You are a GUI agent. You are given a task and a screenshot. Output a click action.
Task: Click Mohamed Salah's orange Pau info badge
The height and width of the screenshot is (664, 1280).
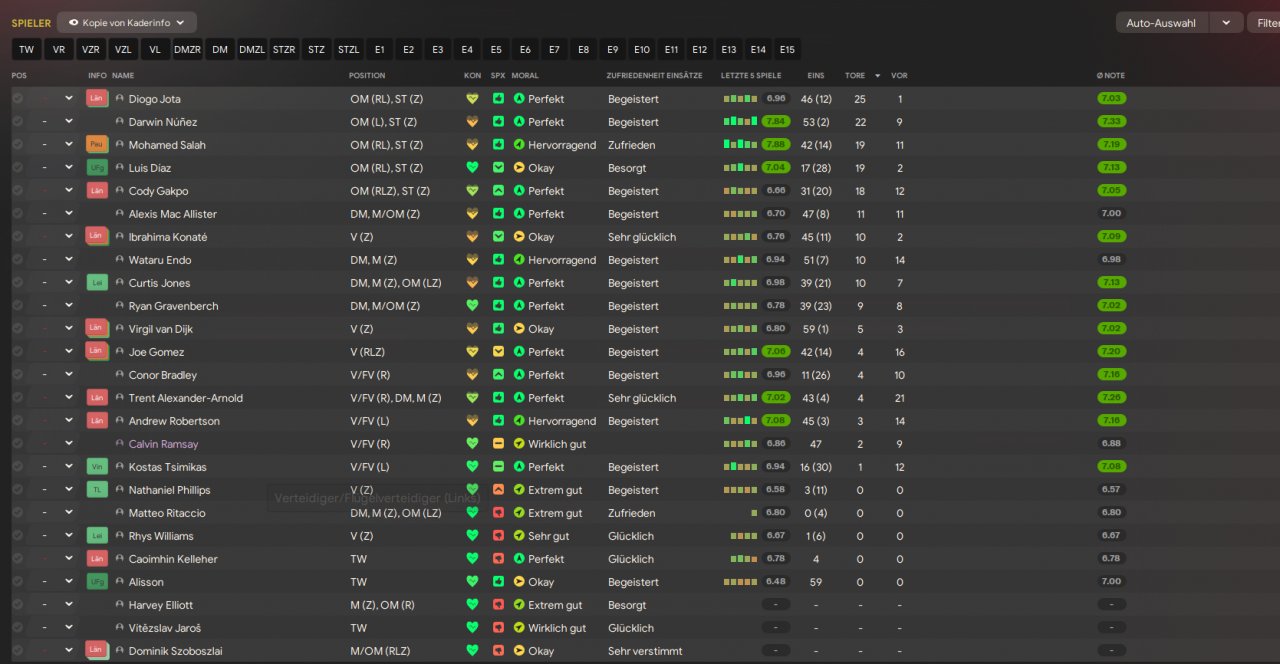(97, 145)
